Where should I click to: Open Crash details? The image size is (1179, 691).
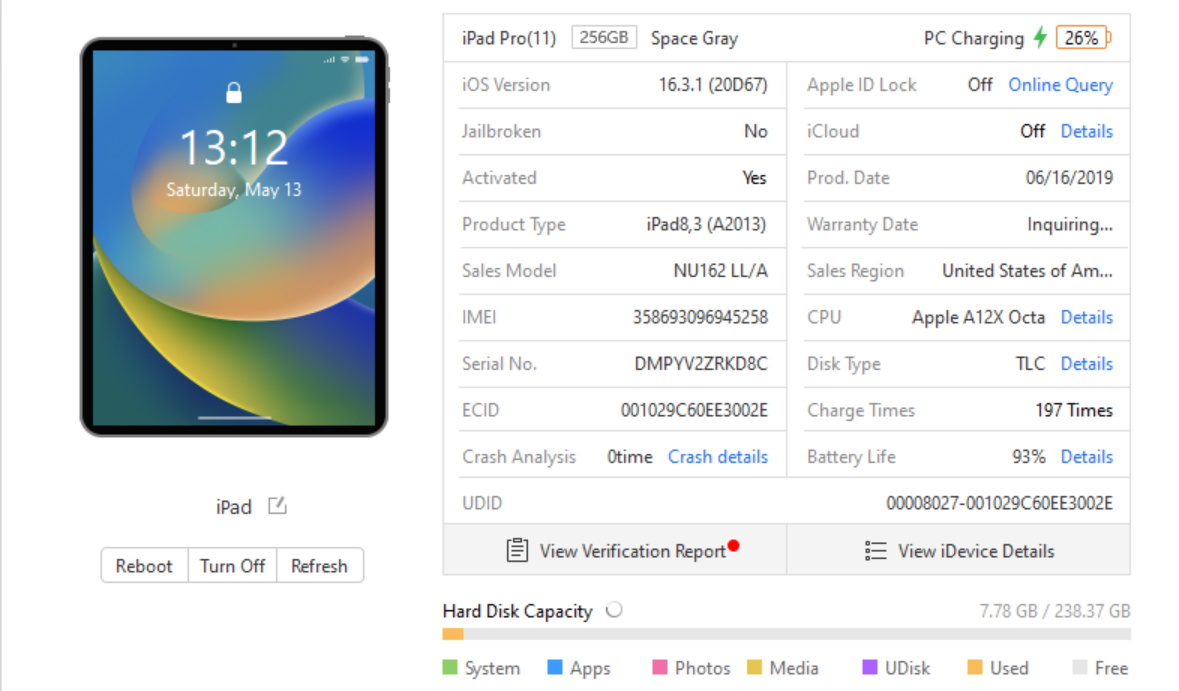click(x=717, y=456)
